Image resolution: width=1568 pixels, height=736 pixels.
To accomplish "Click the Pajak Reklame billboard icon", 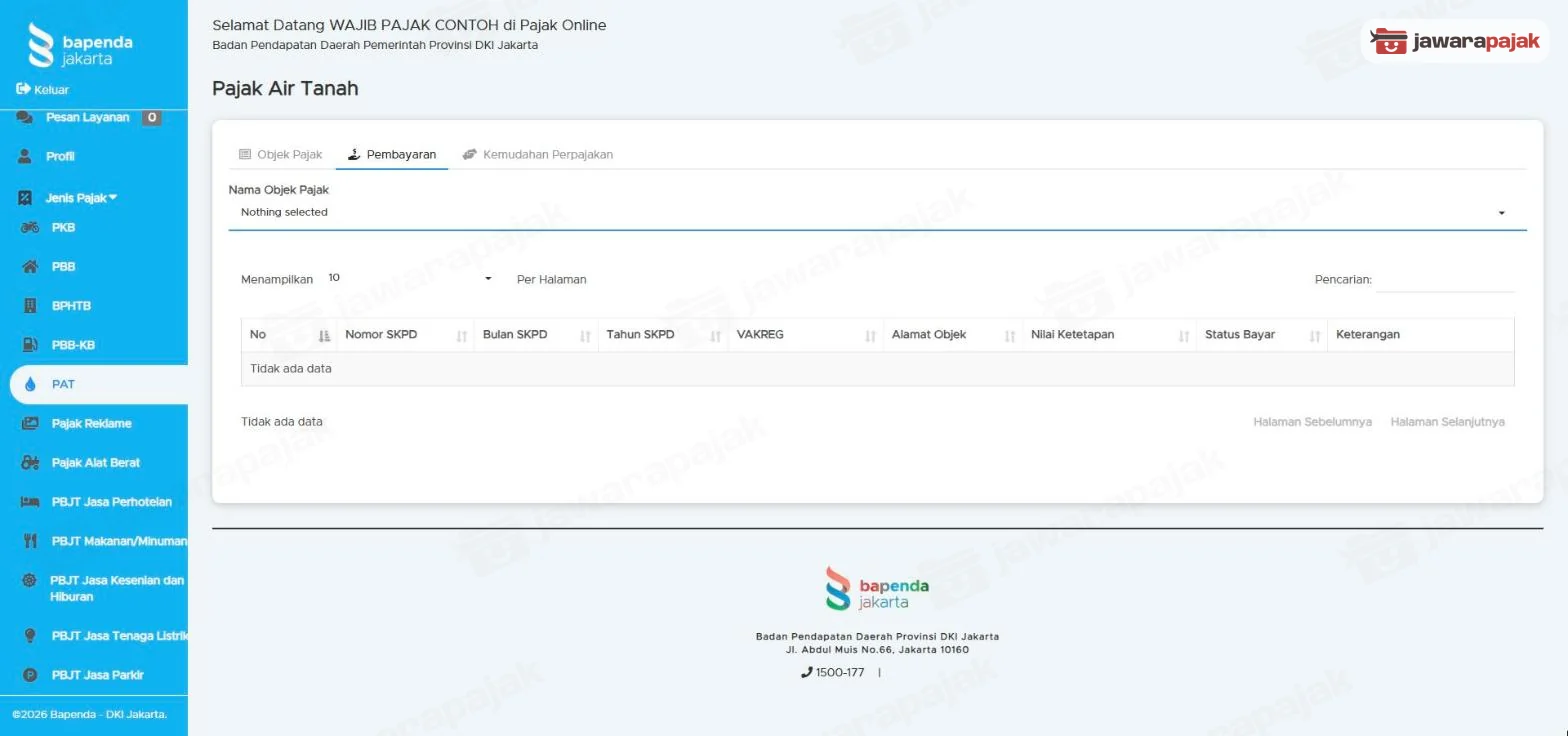I will pyautogui.click(x=30, y=423).
